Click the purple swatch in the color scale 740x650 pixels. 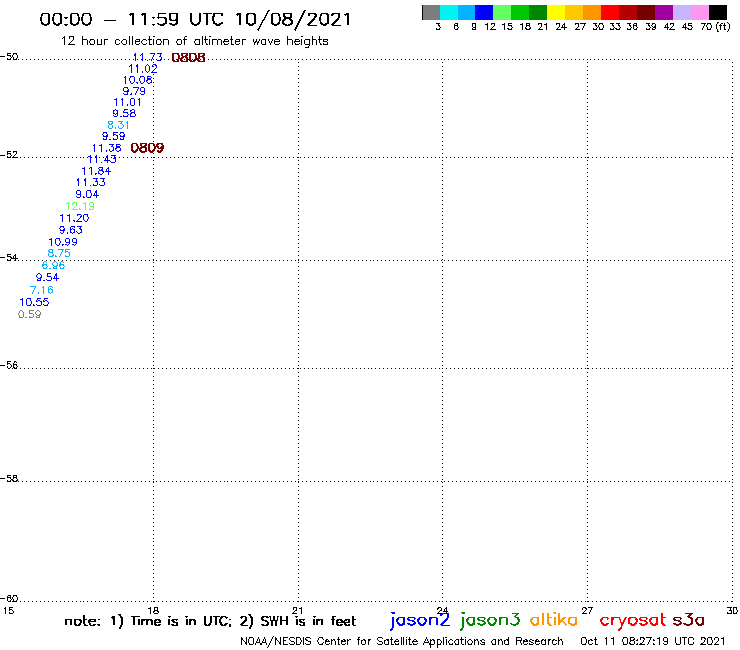(664, 12)
